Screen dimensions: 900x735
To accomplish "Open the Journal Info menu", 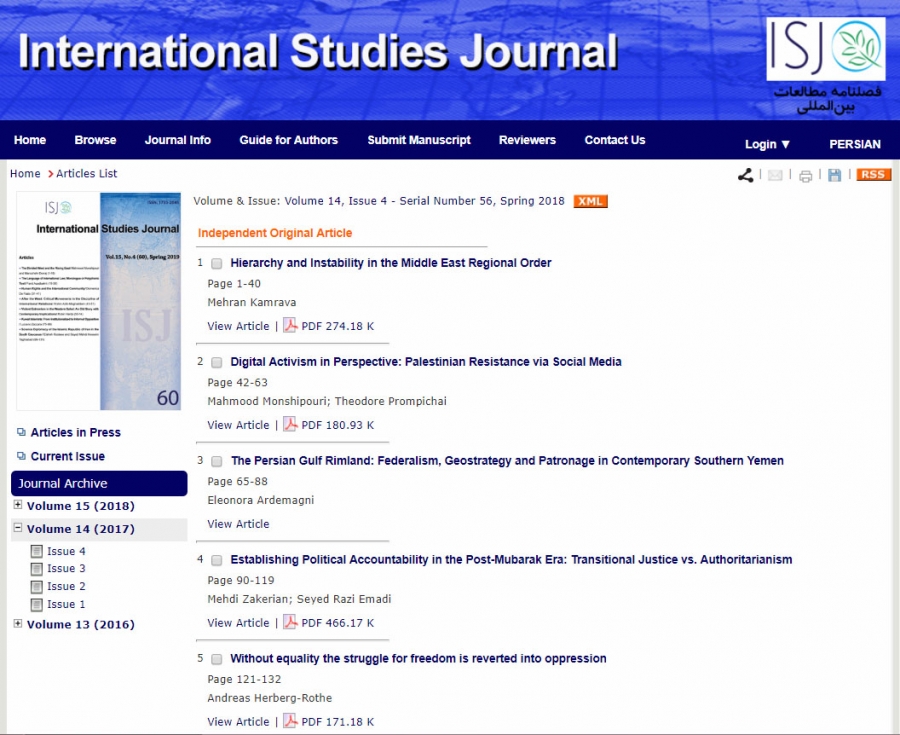I will [177, 140].
